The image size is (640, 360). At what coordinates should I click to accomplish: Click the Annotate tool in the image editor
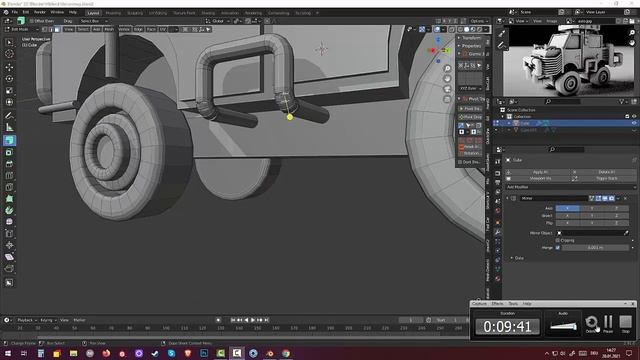[501, 45]
